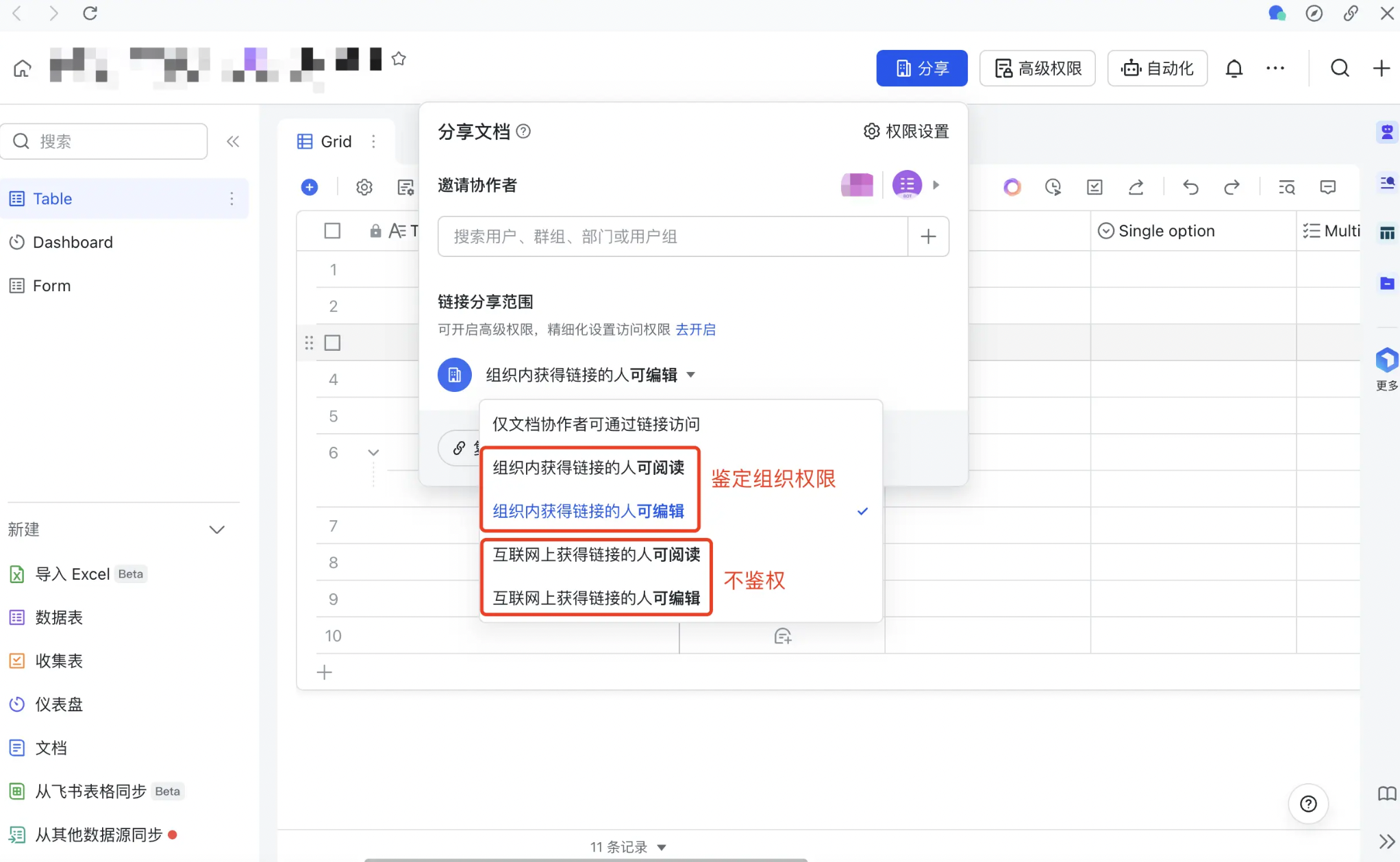Collapse the left sidebar

(233, 141)
